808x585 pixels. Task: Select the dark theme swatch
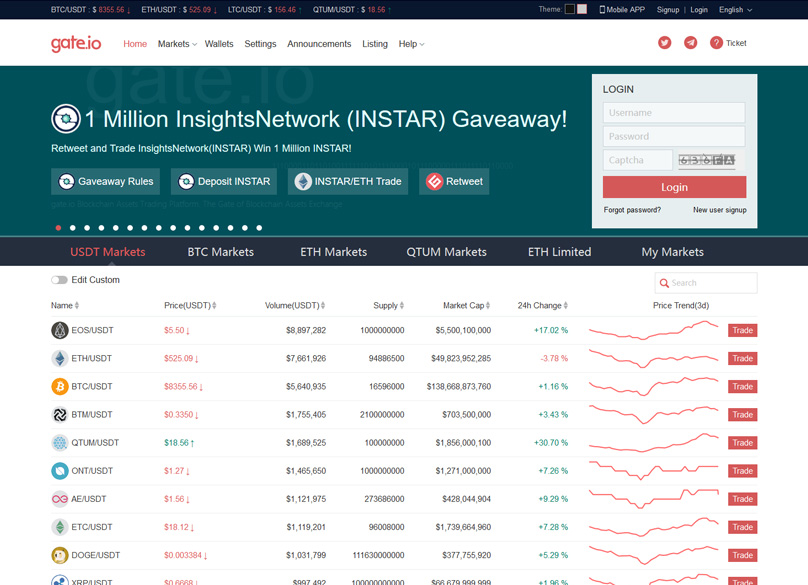pos(570,9)
